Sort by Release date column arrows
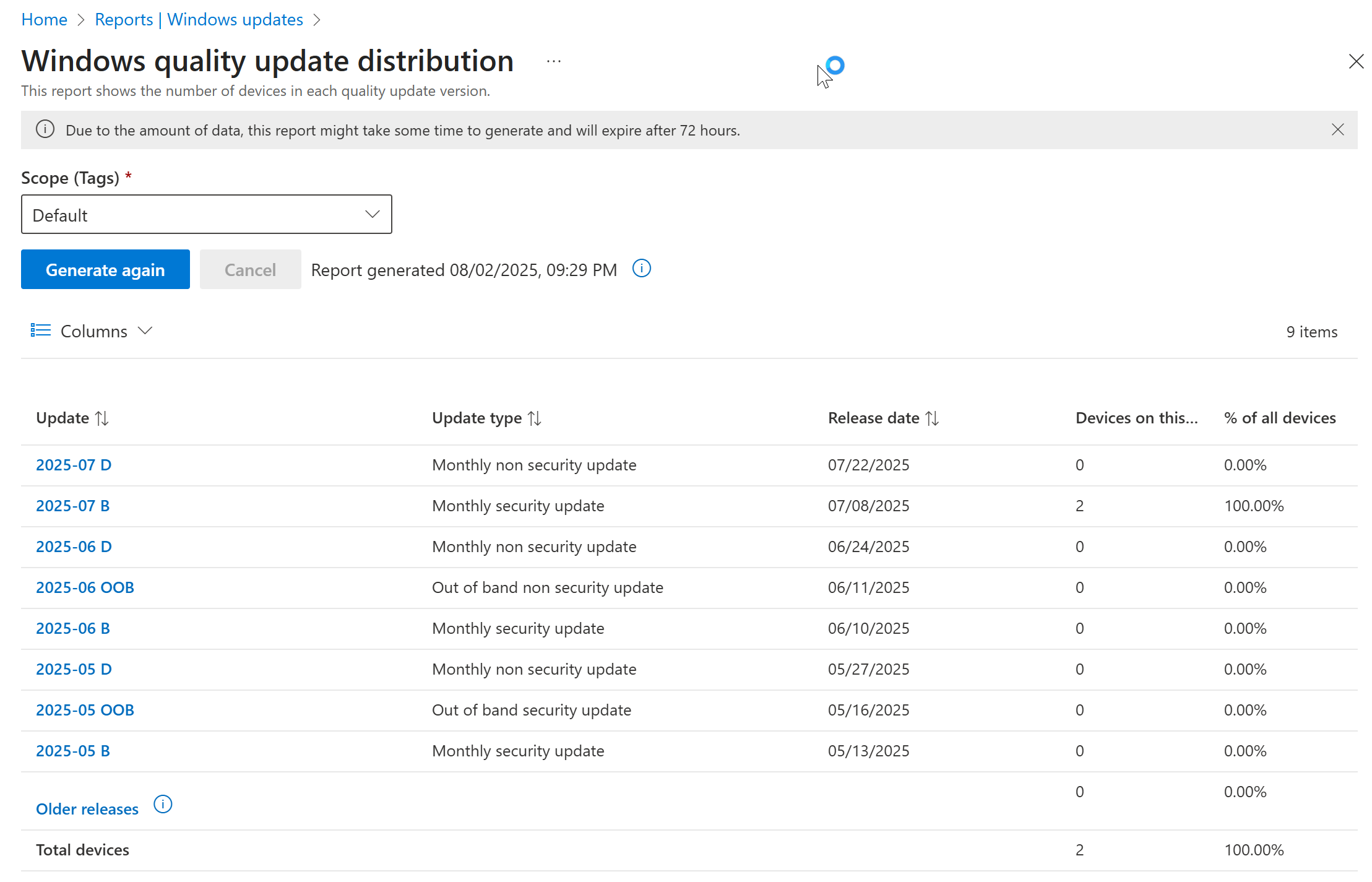This screenshot has height=882, width=1372. pyautogui.click(x=932, y=418)
